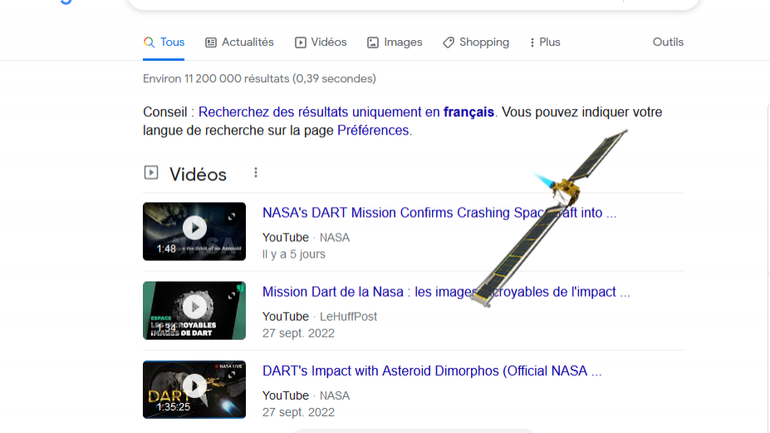Open the DART's Impact with Asteroid Dimorphos link
This screenshot has height=433, width=770.
(x=432, y=371)
